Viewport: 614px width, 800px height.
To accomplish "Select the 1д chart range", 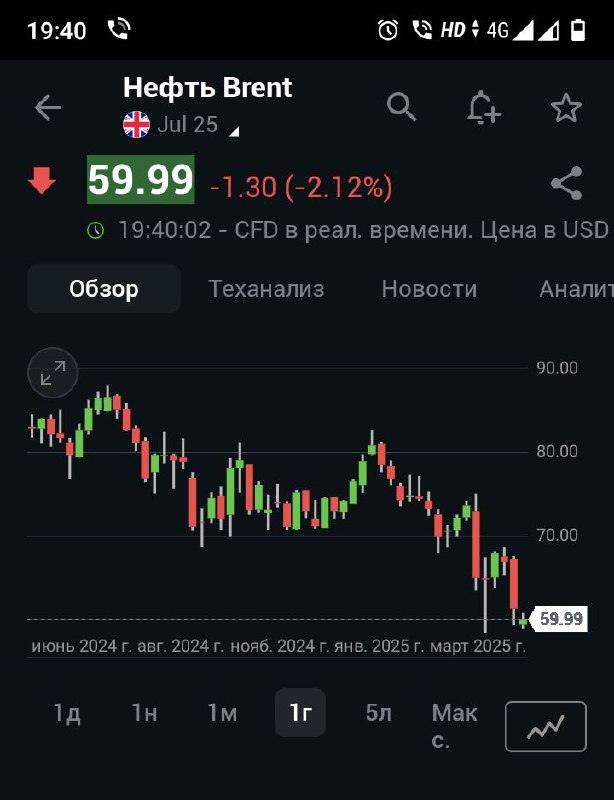I will click(x=67, y=713).
